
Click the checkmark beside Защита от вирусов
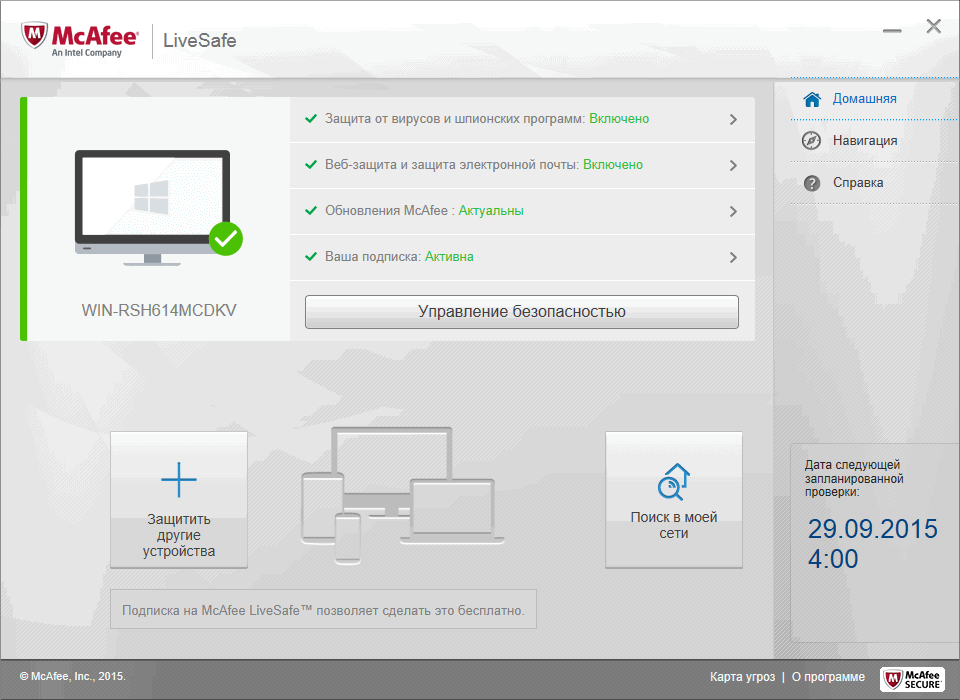(x=311, y=118)
